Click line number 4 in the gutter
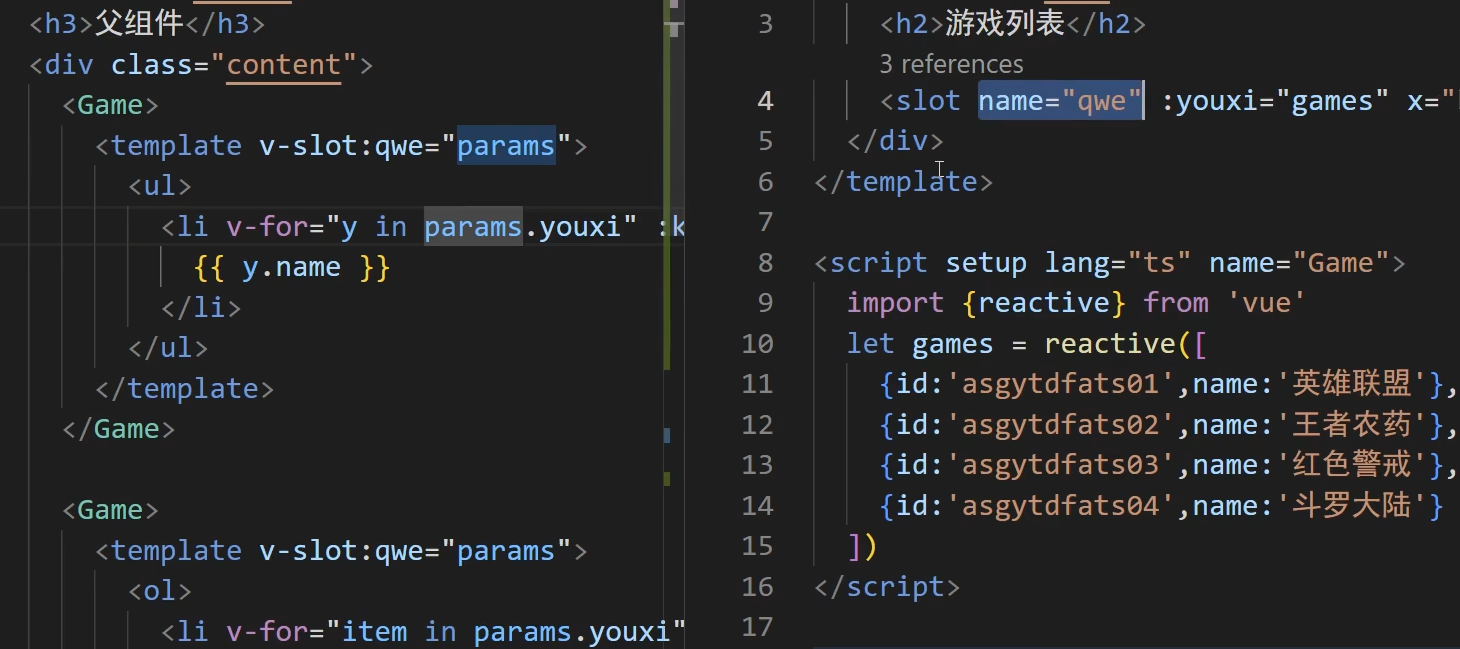 pos(765,101)
